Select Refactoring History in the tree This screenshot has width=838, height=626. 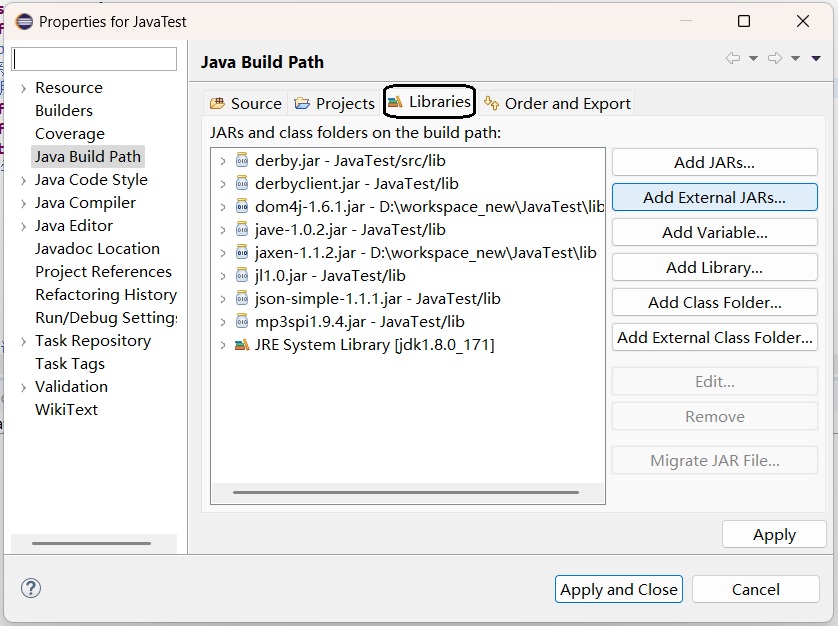[x=106, y=295]
